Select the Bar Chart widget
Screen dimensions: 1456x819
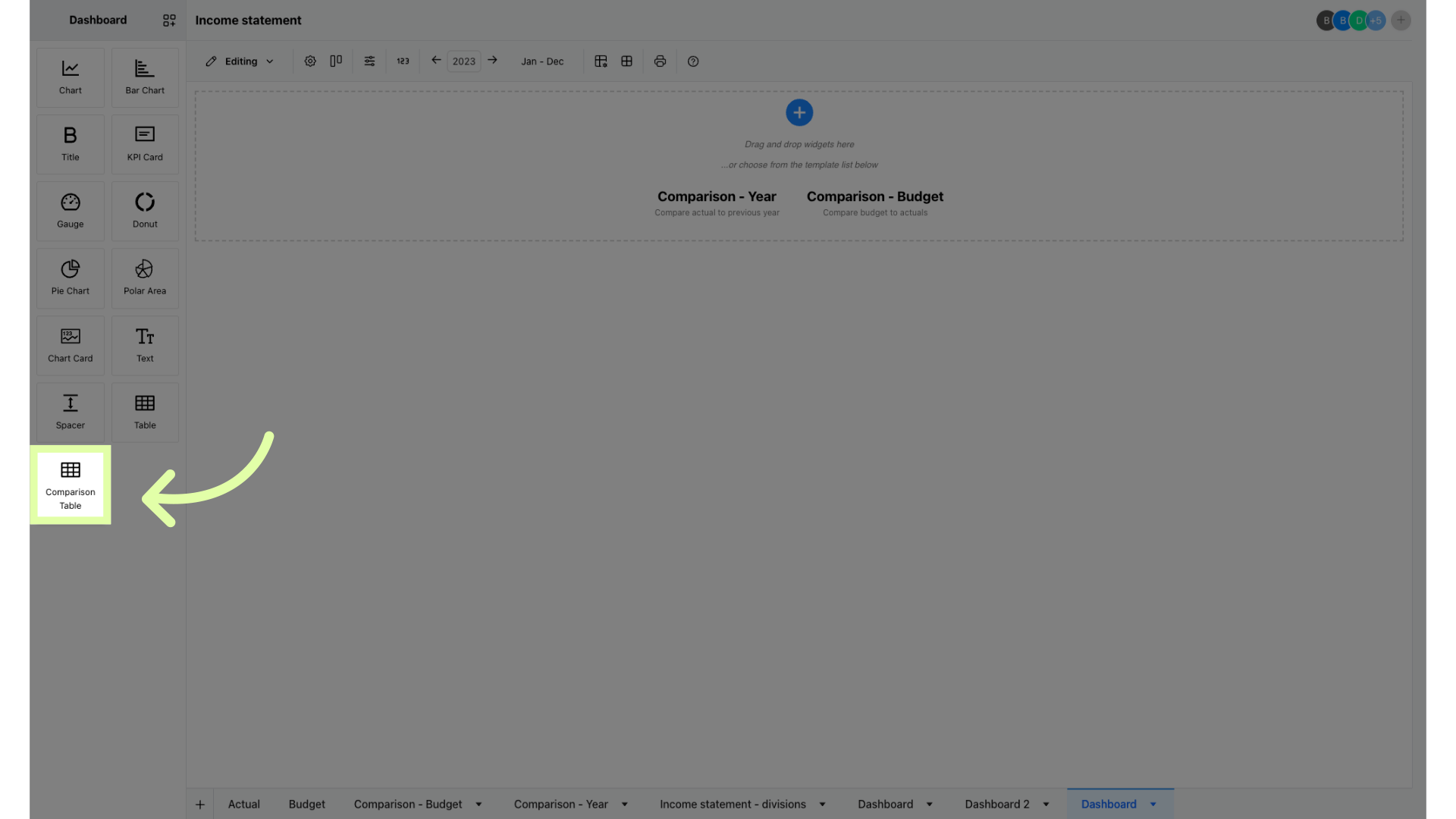144,77
